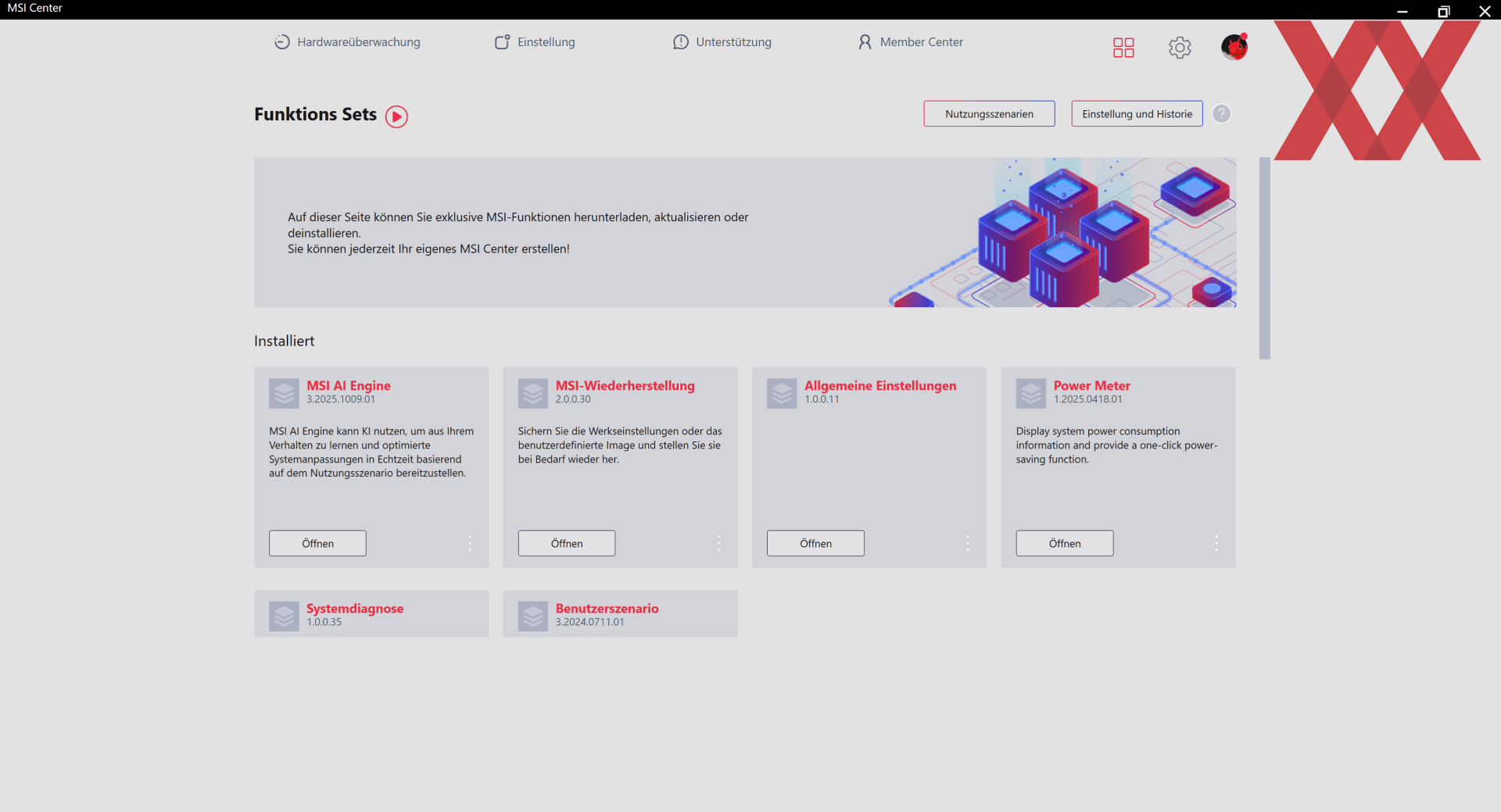1501x812 pixels.
Task: Click the MSI AI Engine stack icon
Action: pos(284,393)
